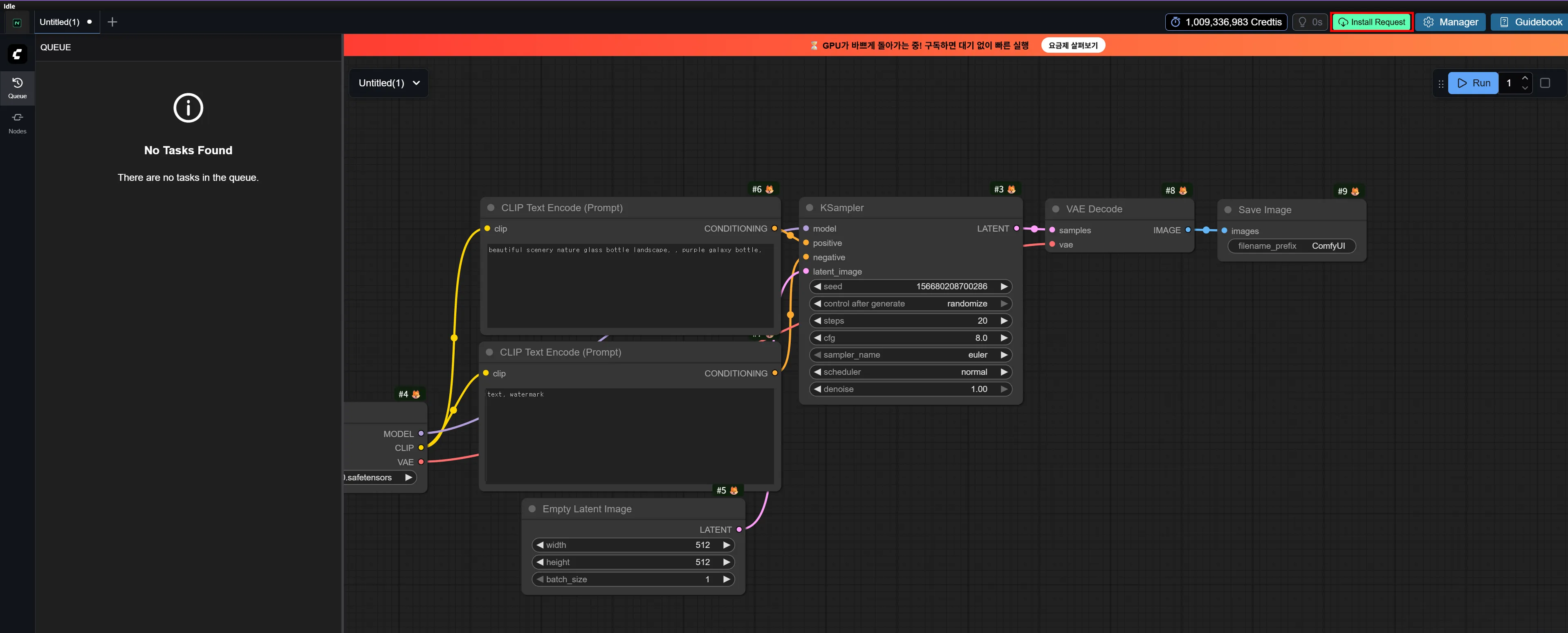The height and width of the screenshot is (633, 1568).
Task: Next checkpoint with the .safetensors right arrow
Action: 408,477
